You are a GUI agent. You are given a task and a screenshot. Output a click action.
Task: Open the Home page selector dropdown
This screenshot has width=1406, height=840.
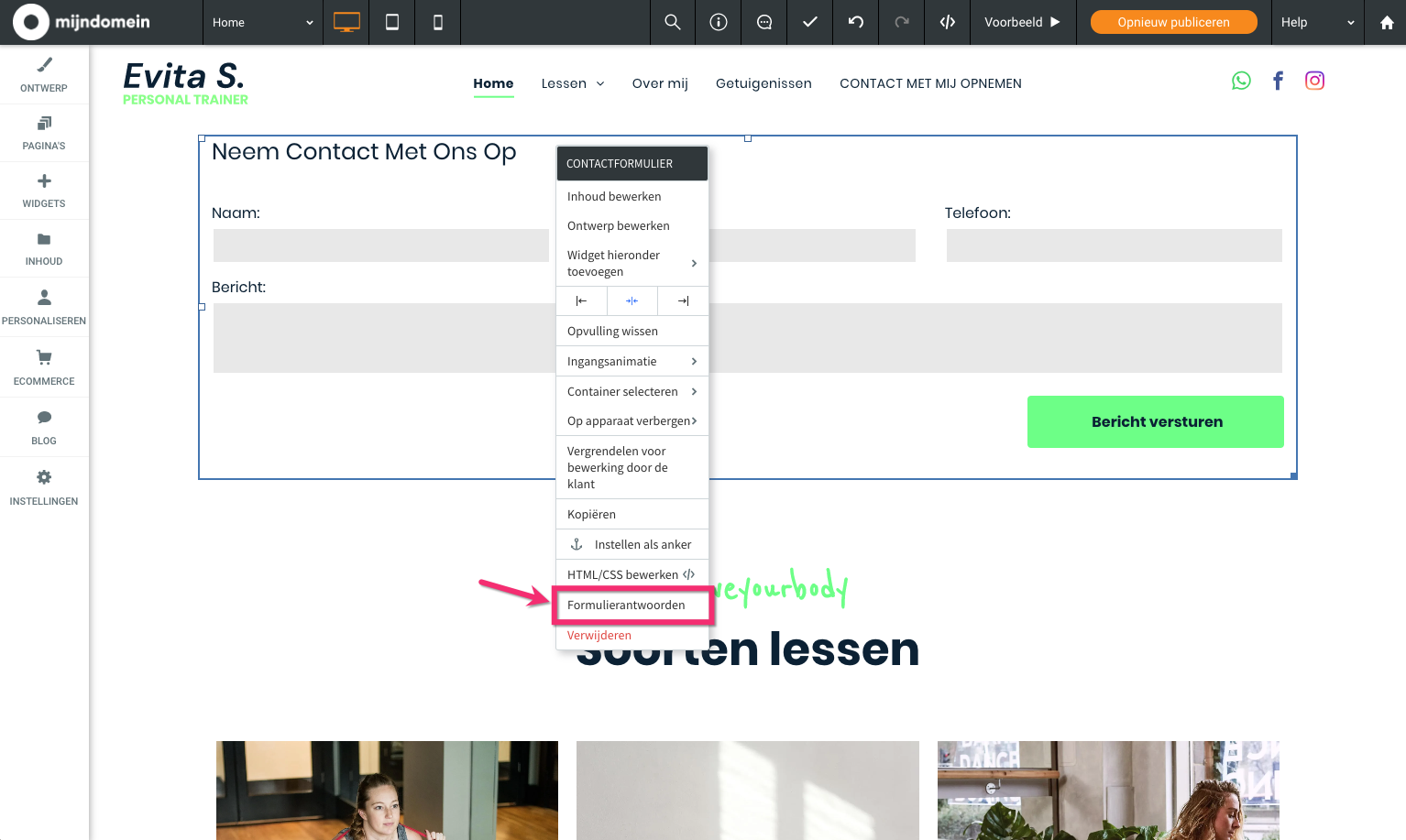click(263, 22)
